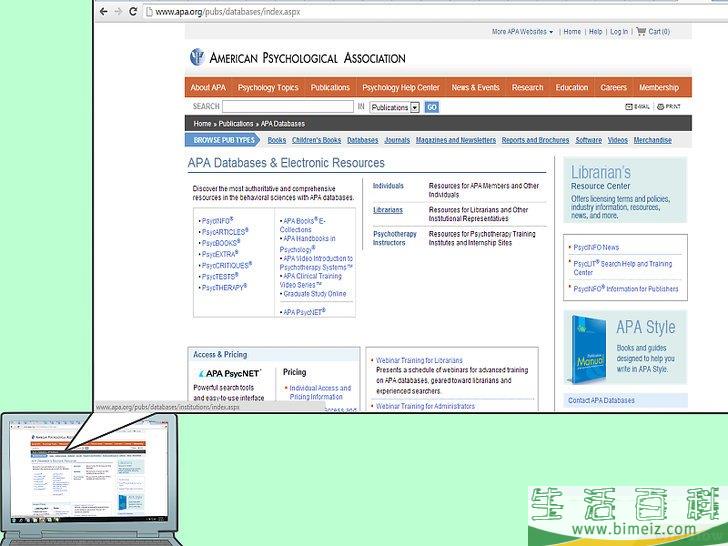
Task: Open PsycLIT Search Help and Training Center
Action: 623,268
